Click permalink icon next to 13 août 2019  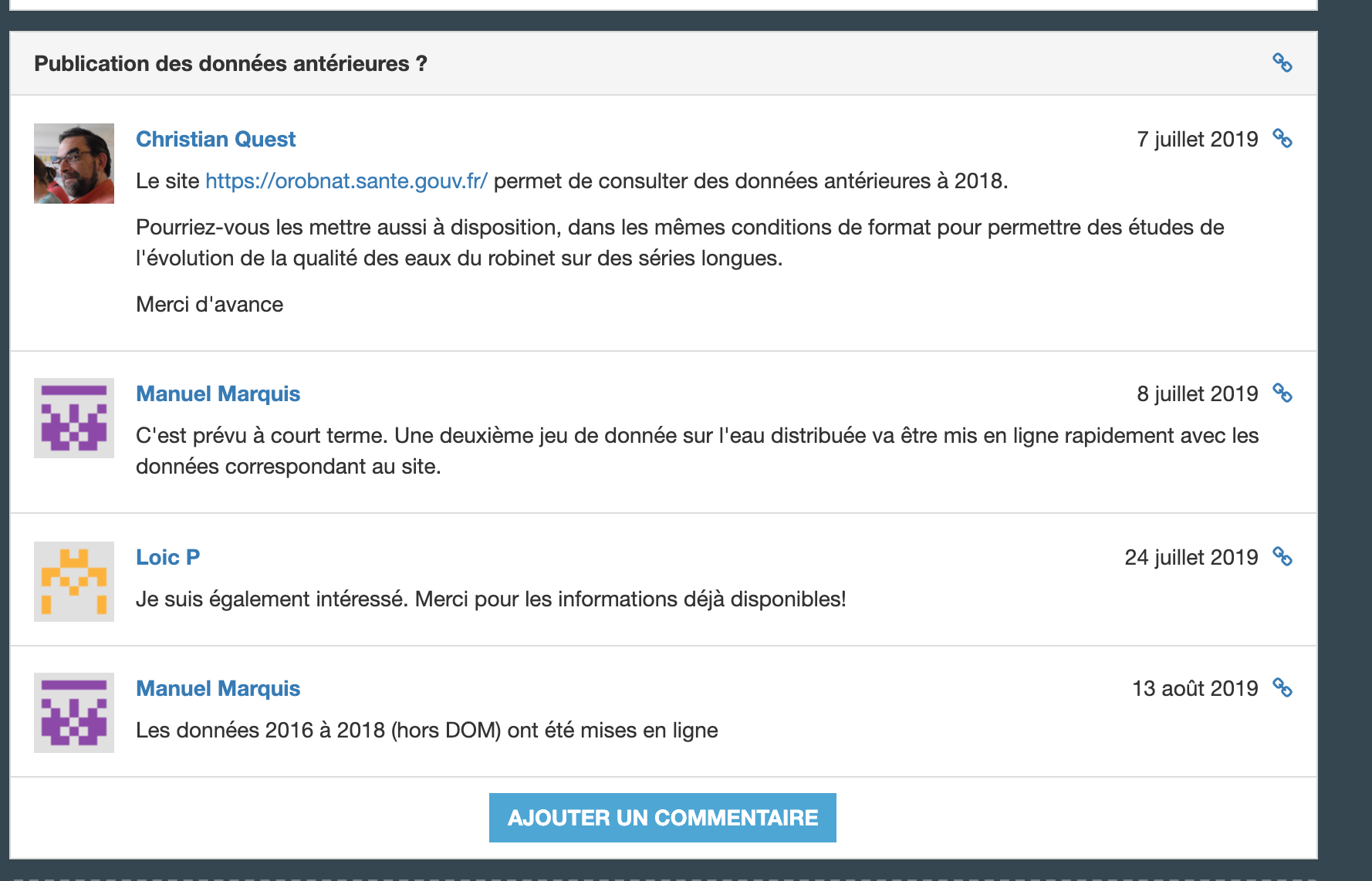coord(1282,688)
